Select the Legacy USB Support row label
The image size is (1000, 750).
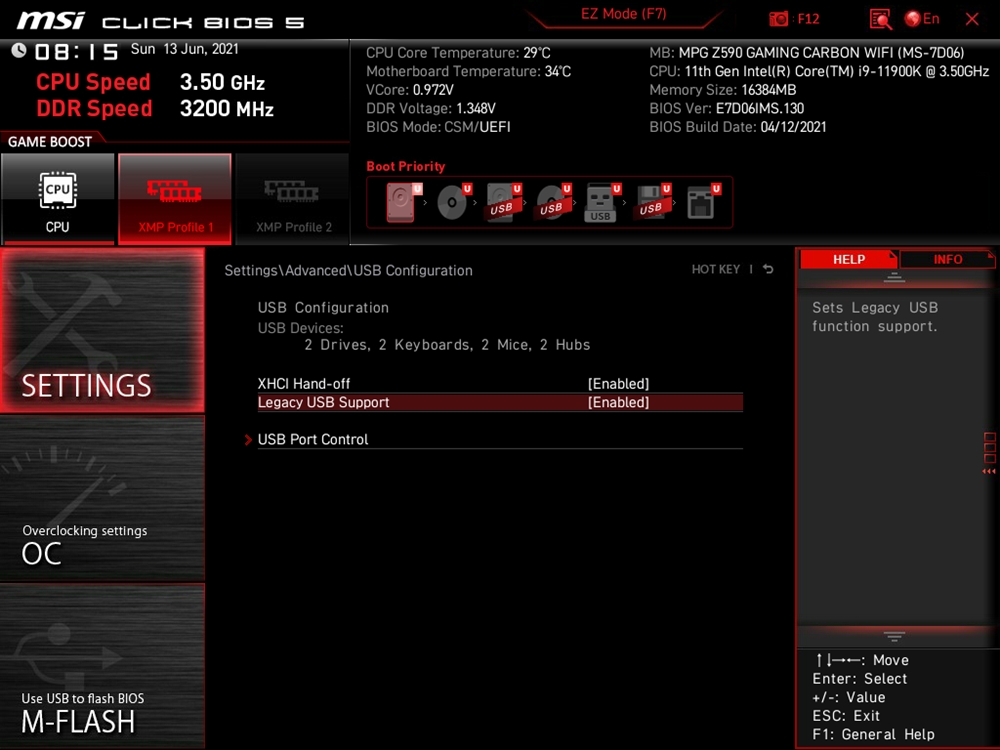pyautogui.click(x=323, y=402)
